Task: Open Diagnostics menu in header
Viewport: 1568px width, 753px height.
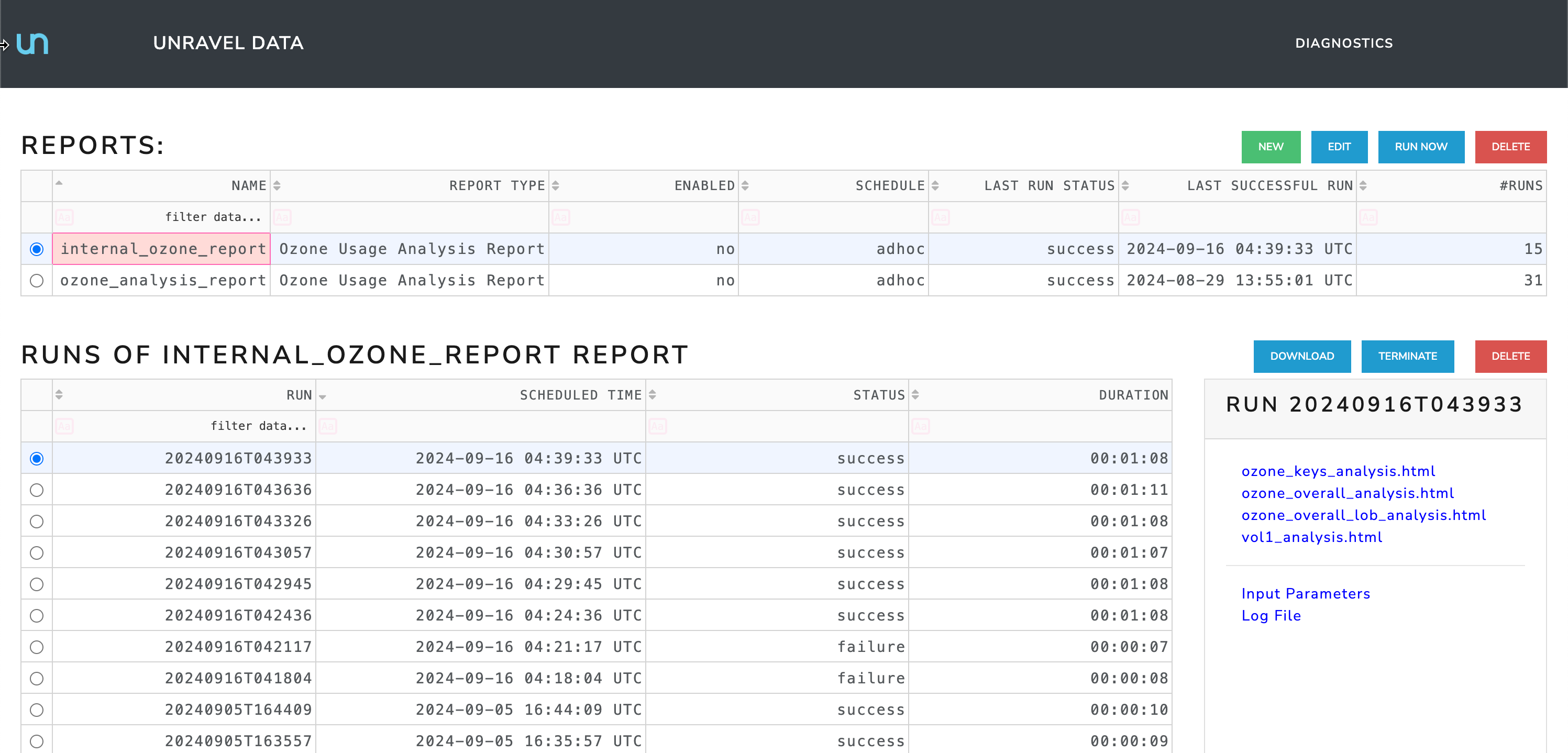Action: coord(1343,43)
